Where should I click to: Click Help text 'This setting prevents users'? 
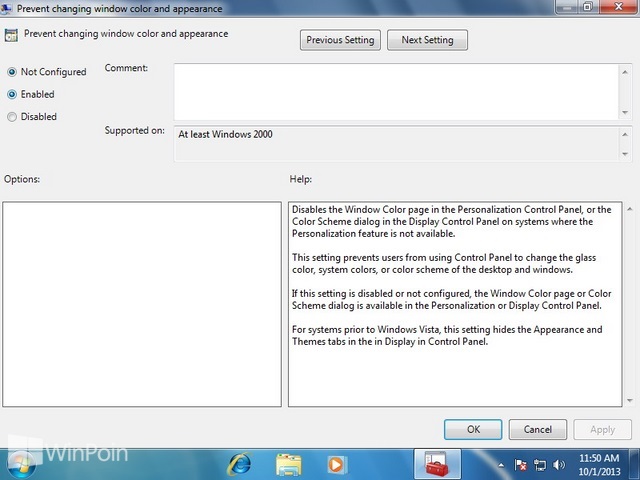point(444,264)
